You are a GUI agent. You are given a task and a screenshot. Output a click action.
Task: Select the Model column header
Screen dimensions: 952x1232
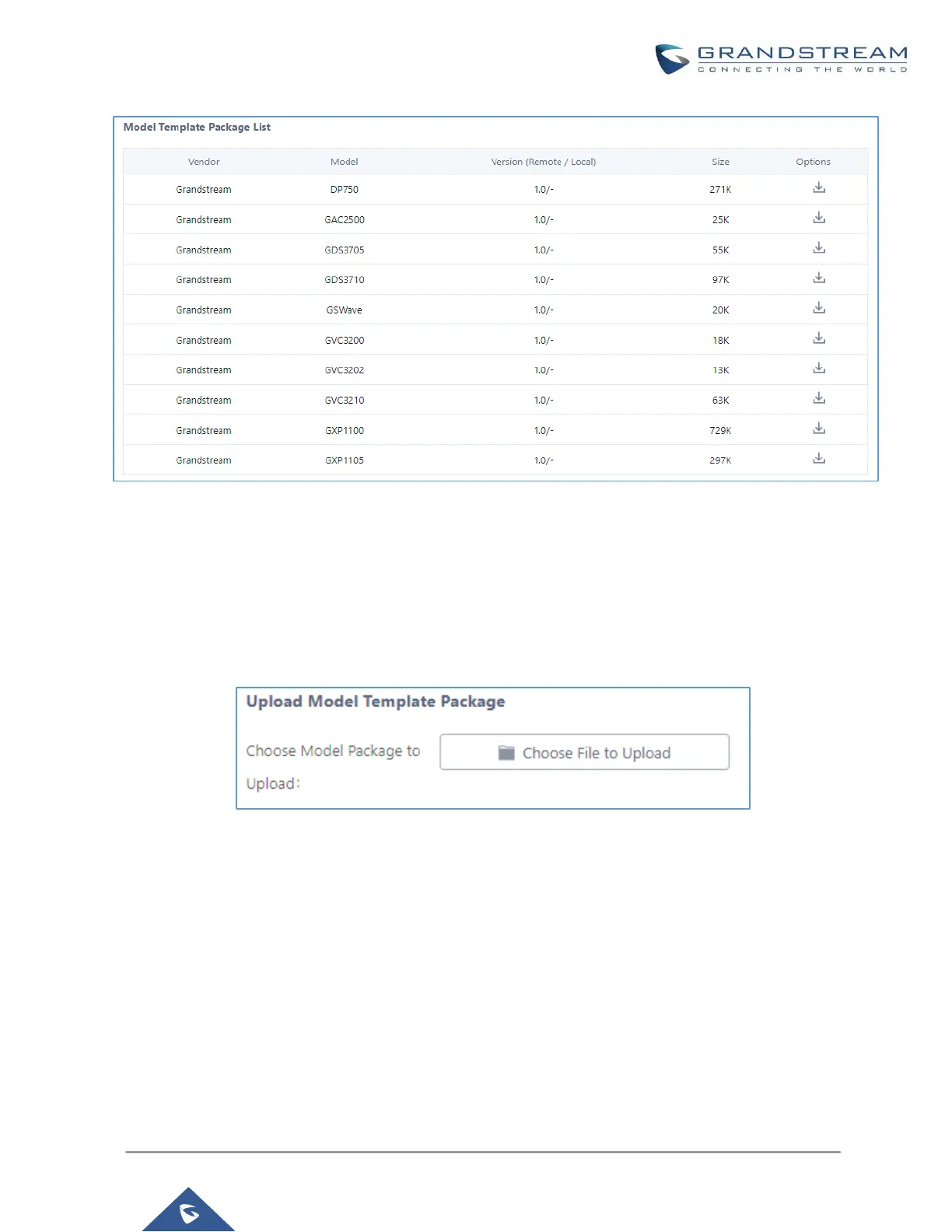[345, 162]
